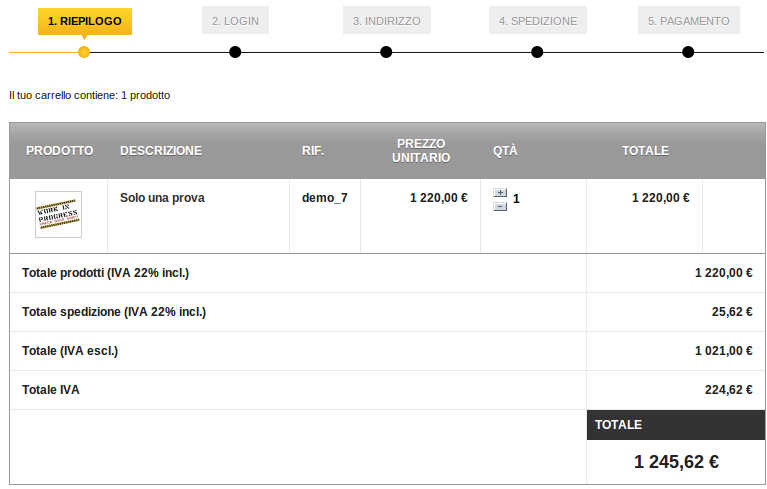Jump to the 5. Pagamento step

(688, 21)
